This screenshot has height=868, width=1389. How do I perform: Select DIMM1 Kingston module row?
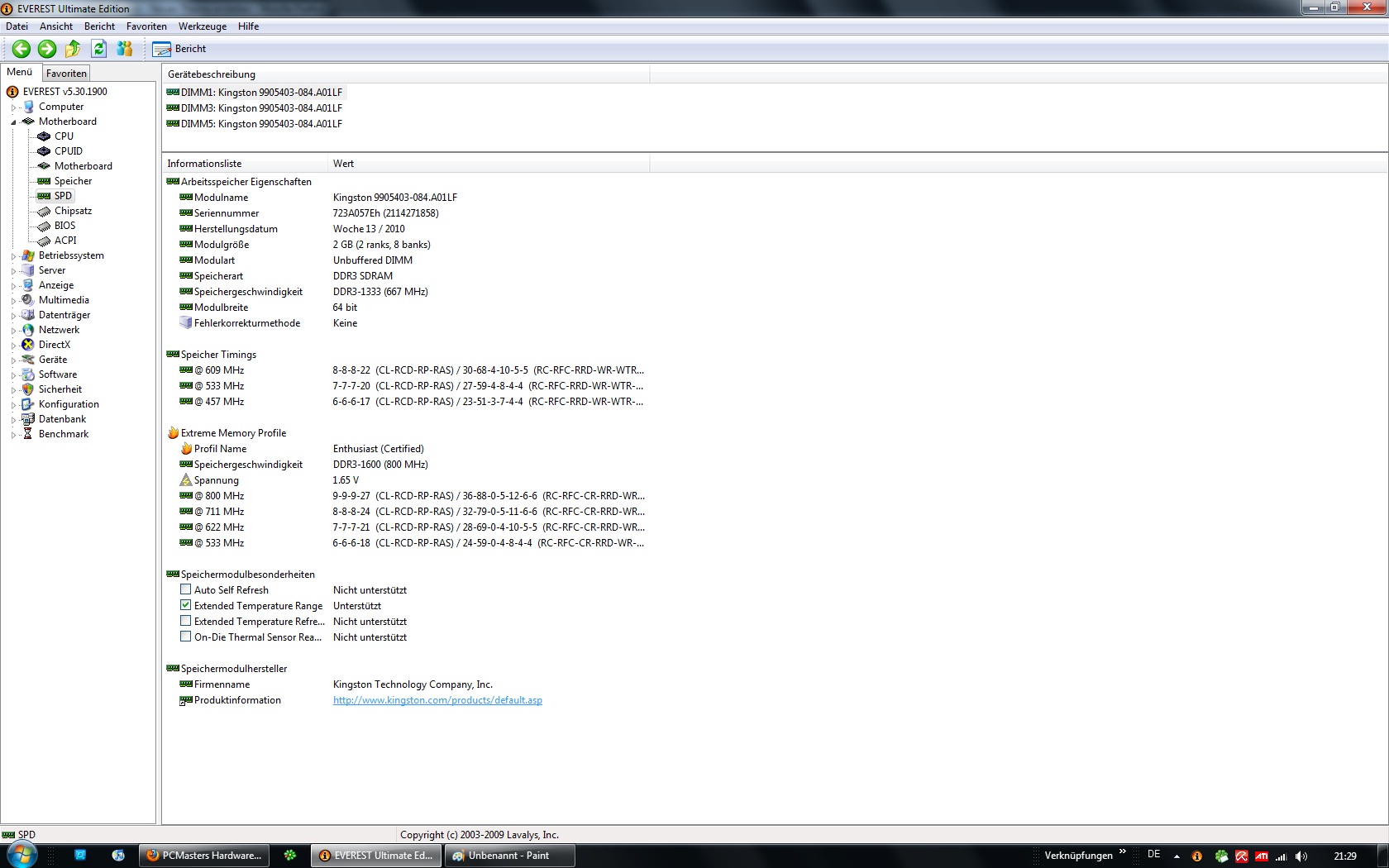[x=255, y=93]
